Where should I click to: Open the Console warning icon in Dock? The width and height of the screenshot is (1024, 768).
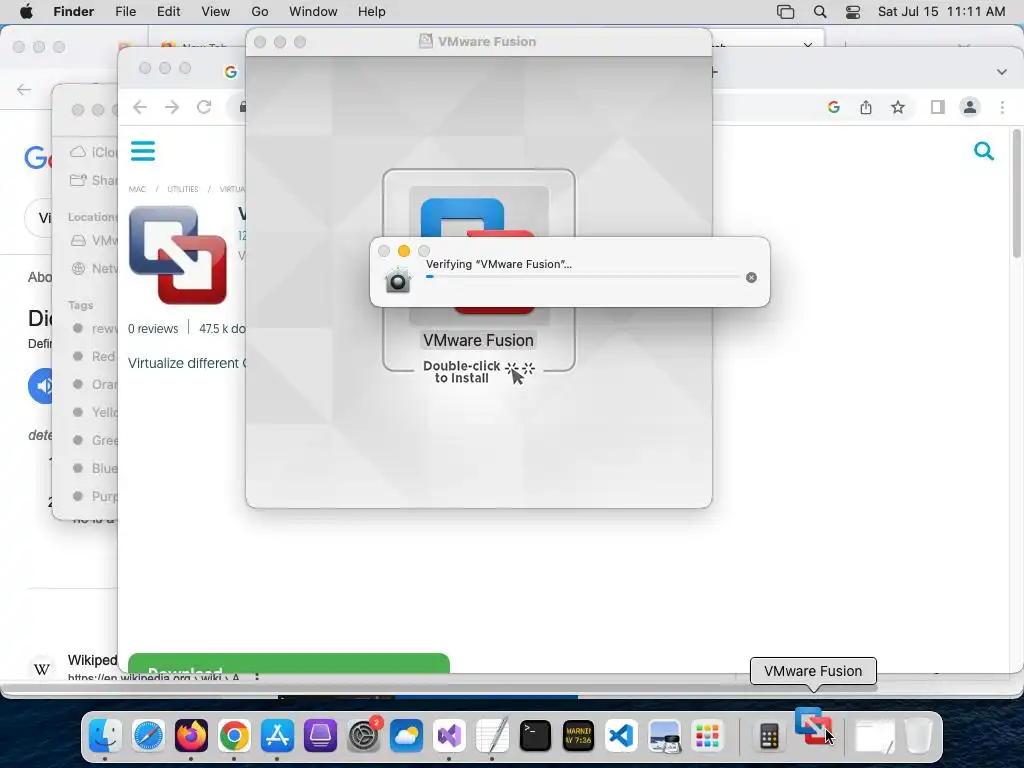click(x=578, y=736)
